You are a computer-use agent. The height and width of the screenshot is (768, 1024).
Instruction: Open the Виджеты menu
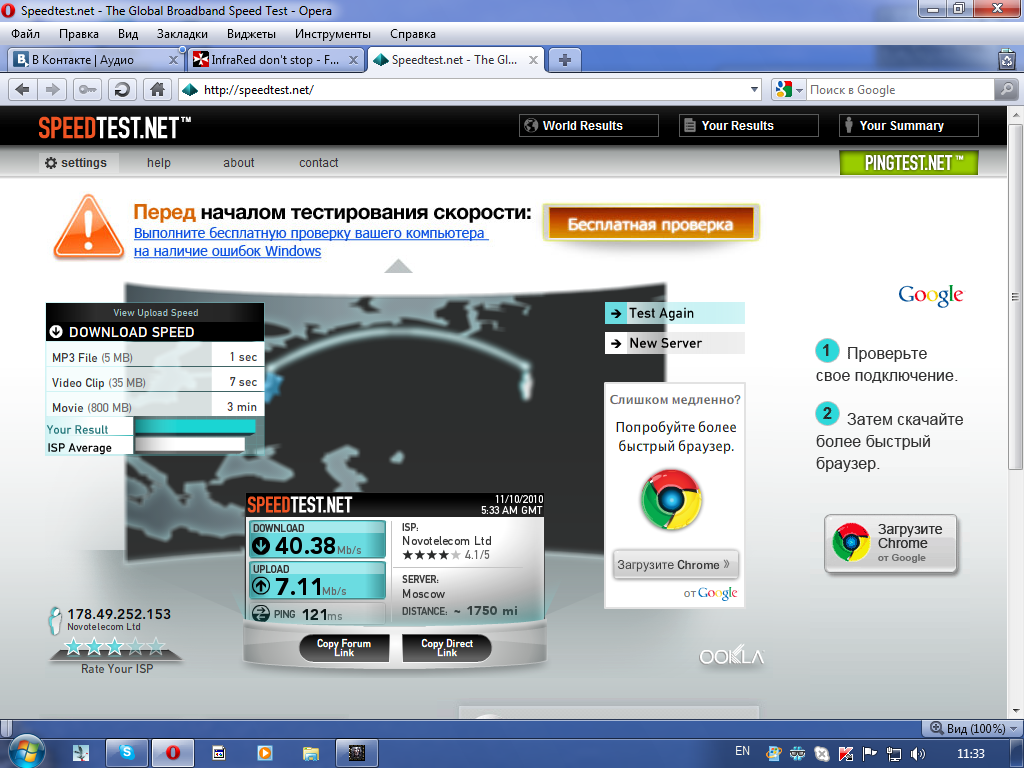coord(251,34)
